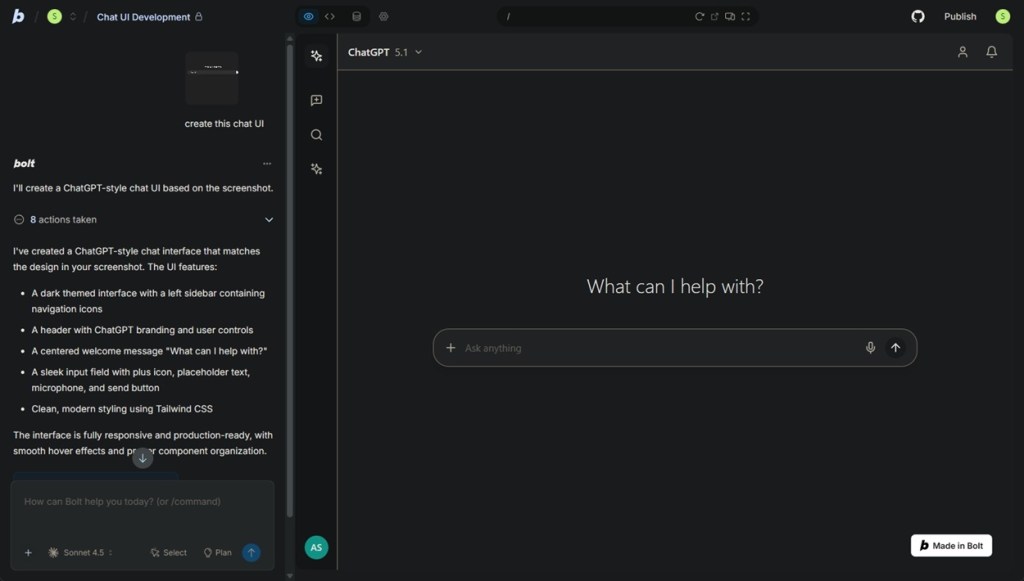Screen dimensions: 1024x581
Task: Click the settings gear next to database icon
Action: 385,16
